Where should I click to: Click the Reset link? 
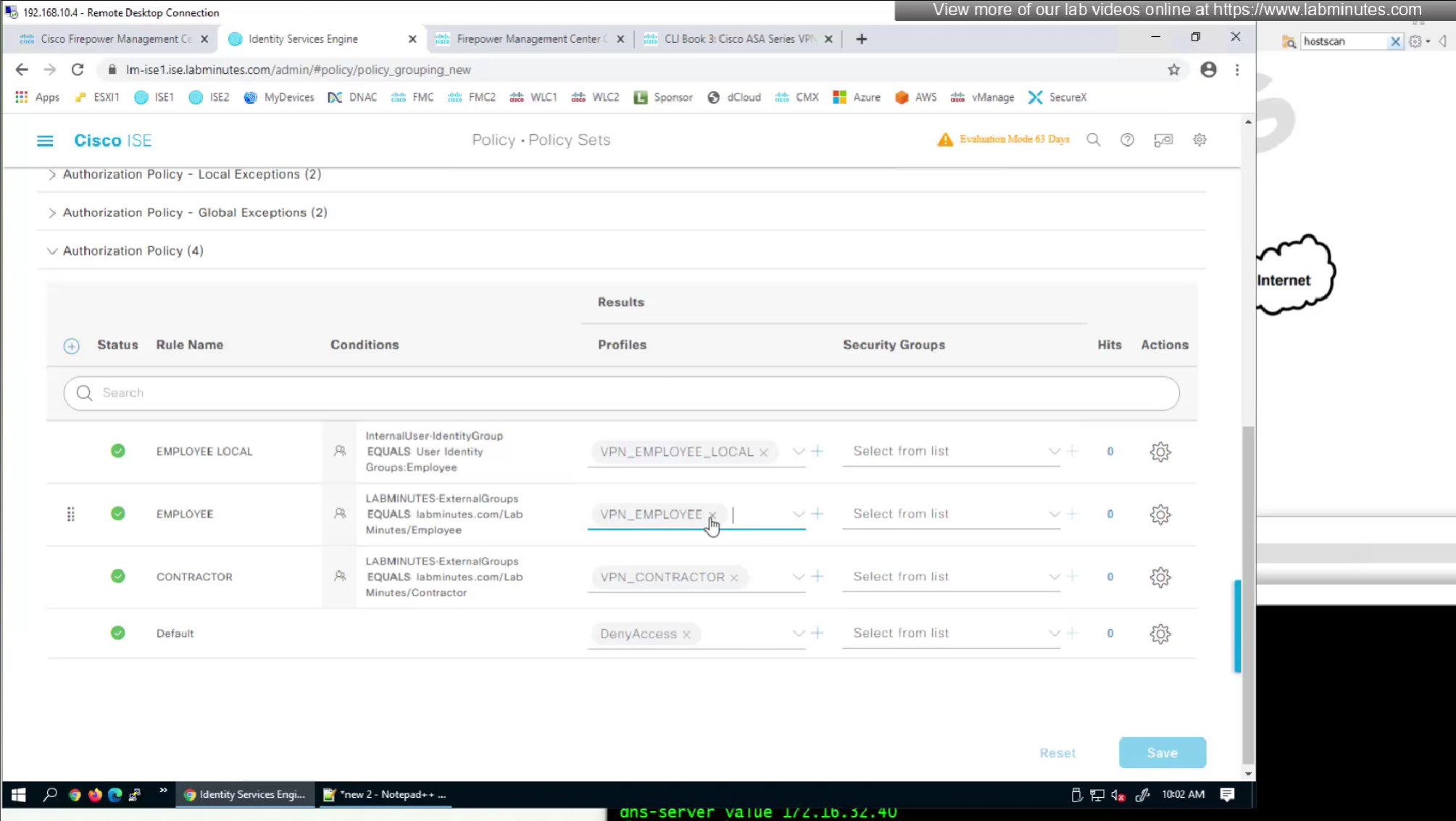[1057, 753]
